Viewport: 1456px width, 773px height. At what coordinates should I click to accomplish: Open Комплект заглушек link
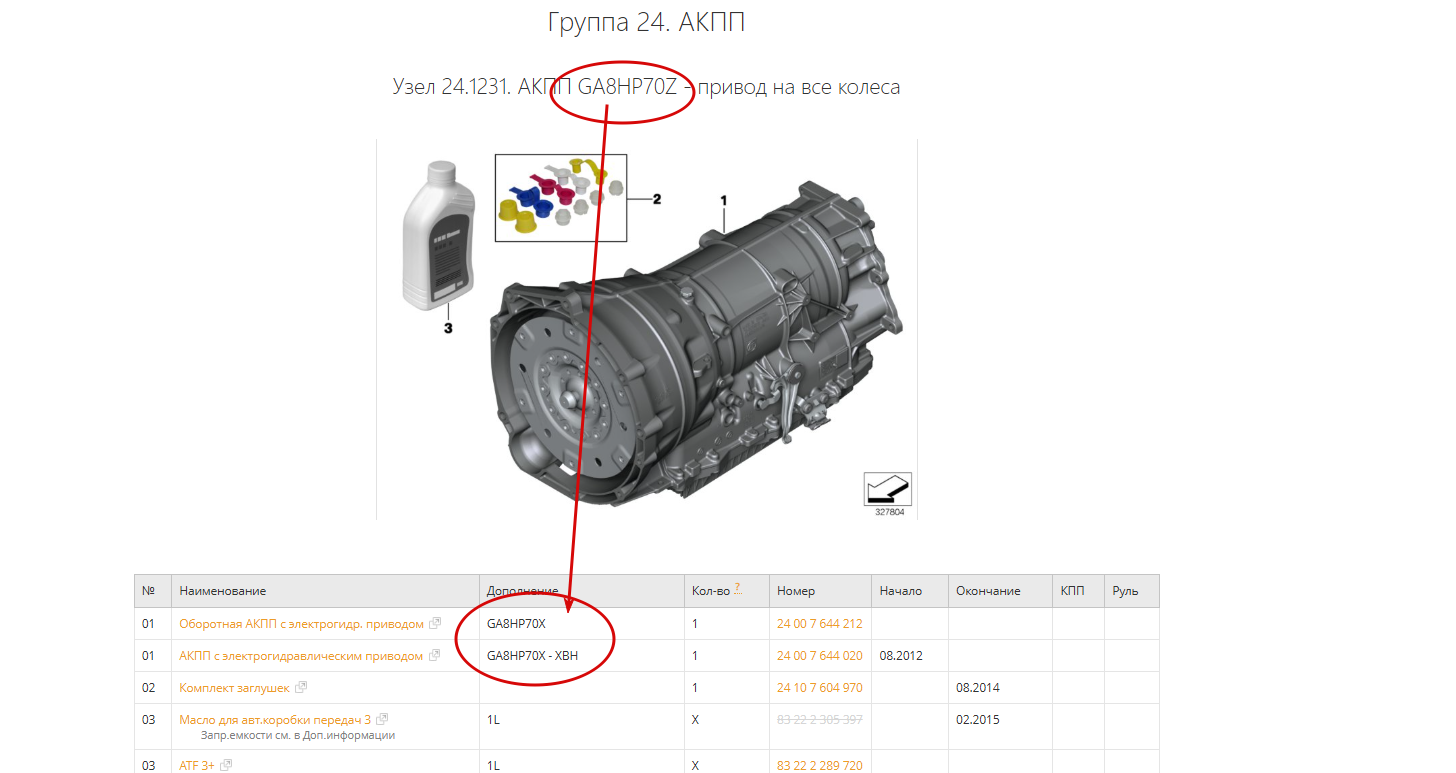[234, 687]
